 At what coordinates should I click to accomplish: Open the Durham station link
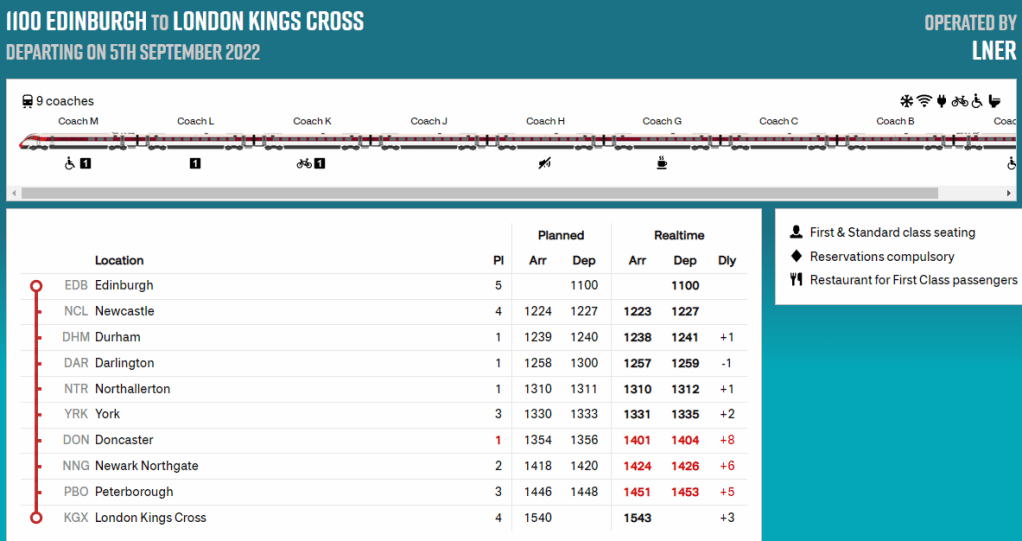(117, 337)
